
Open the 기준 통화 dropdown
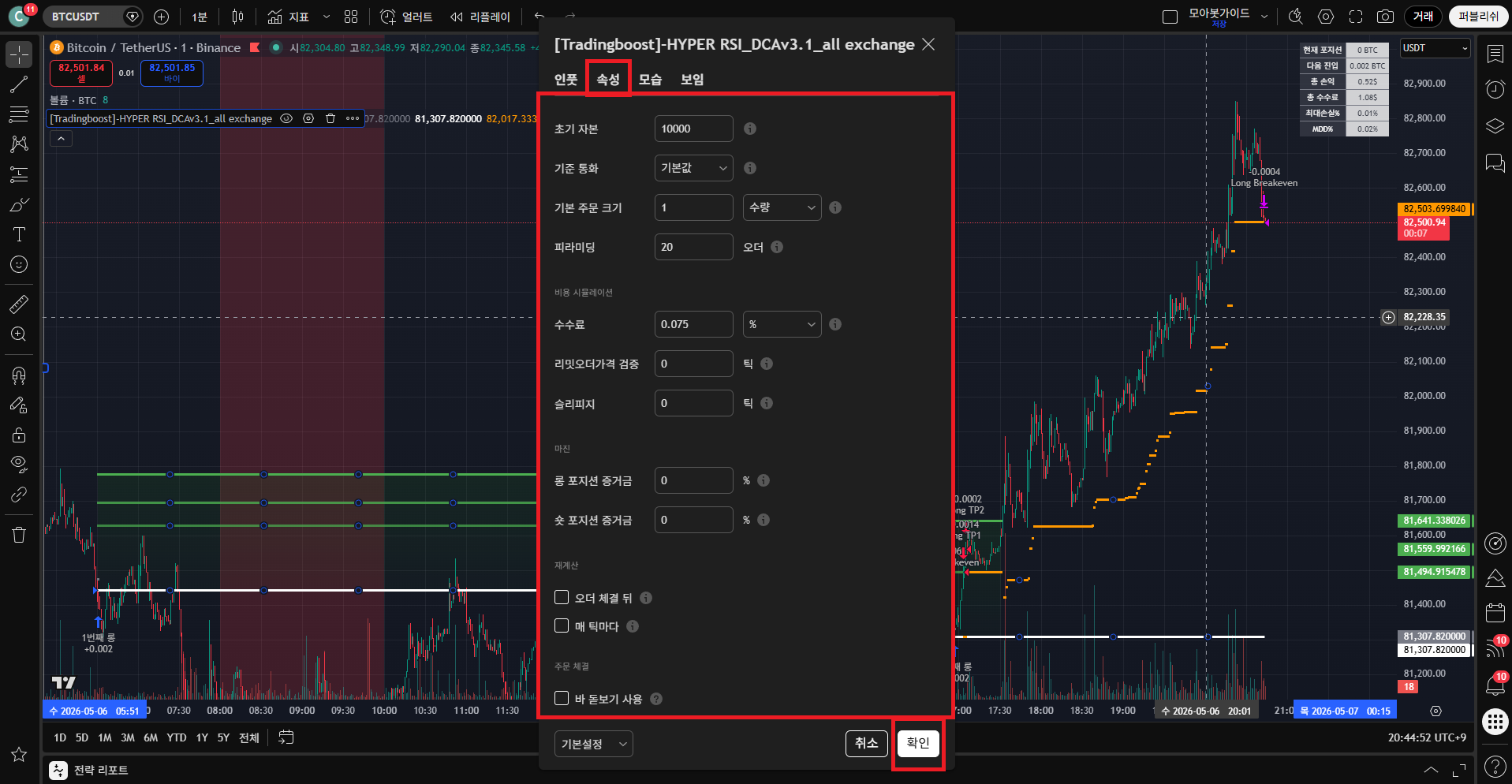(x=694, y=168)
